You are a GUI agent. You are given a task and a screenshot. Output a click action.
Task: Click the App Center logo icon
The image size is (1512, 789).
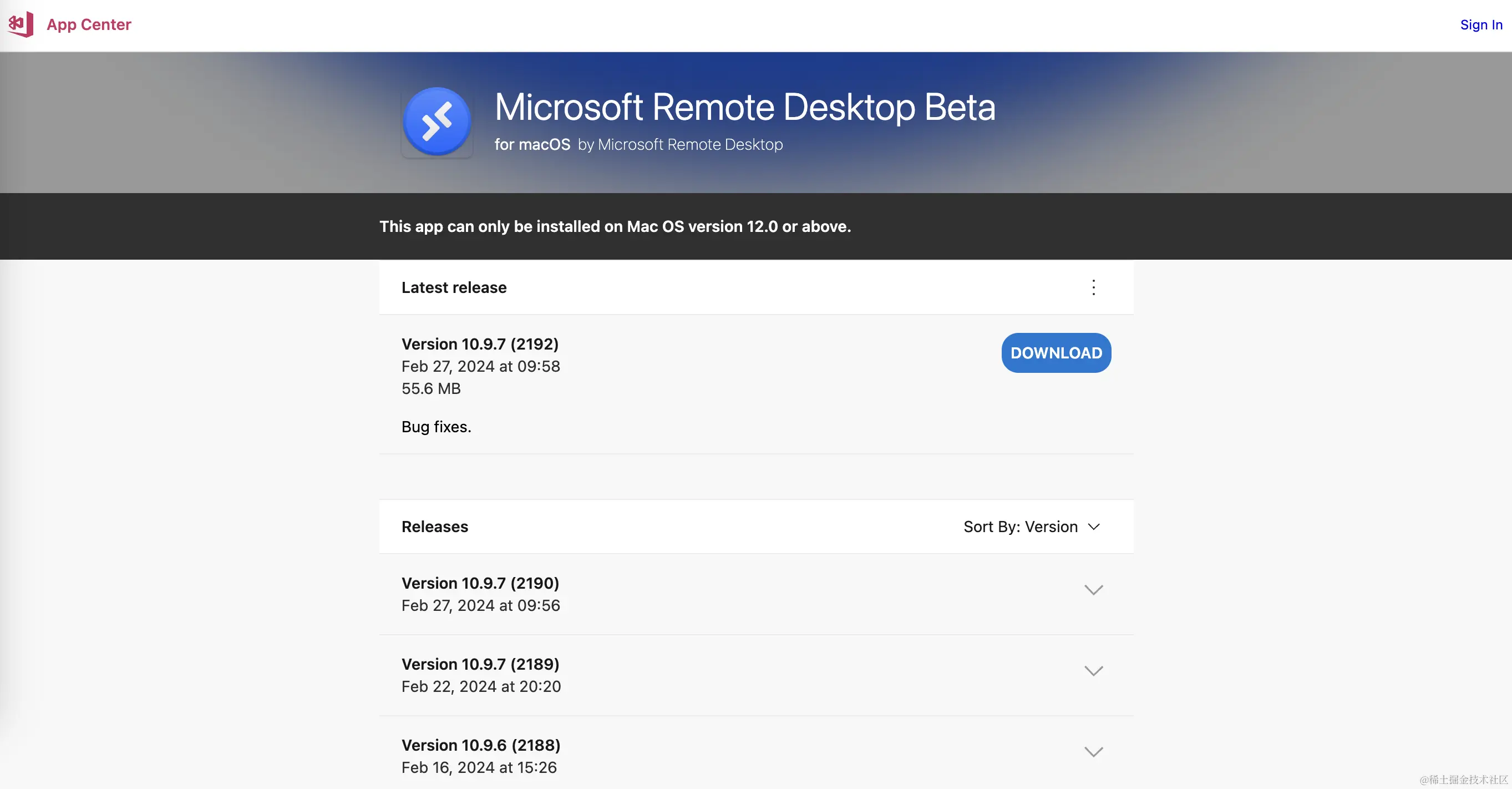point(21,24)
